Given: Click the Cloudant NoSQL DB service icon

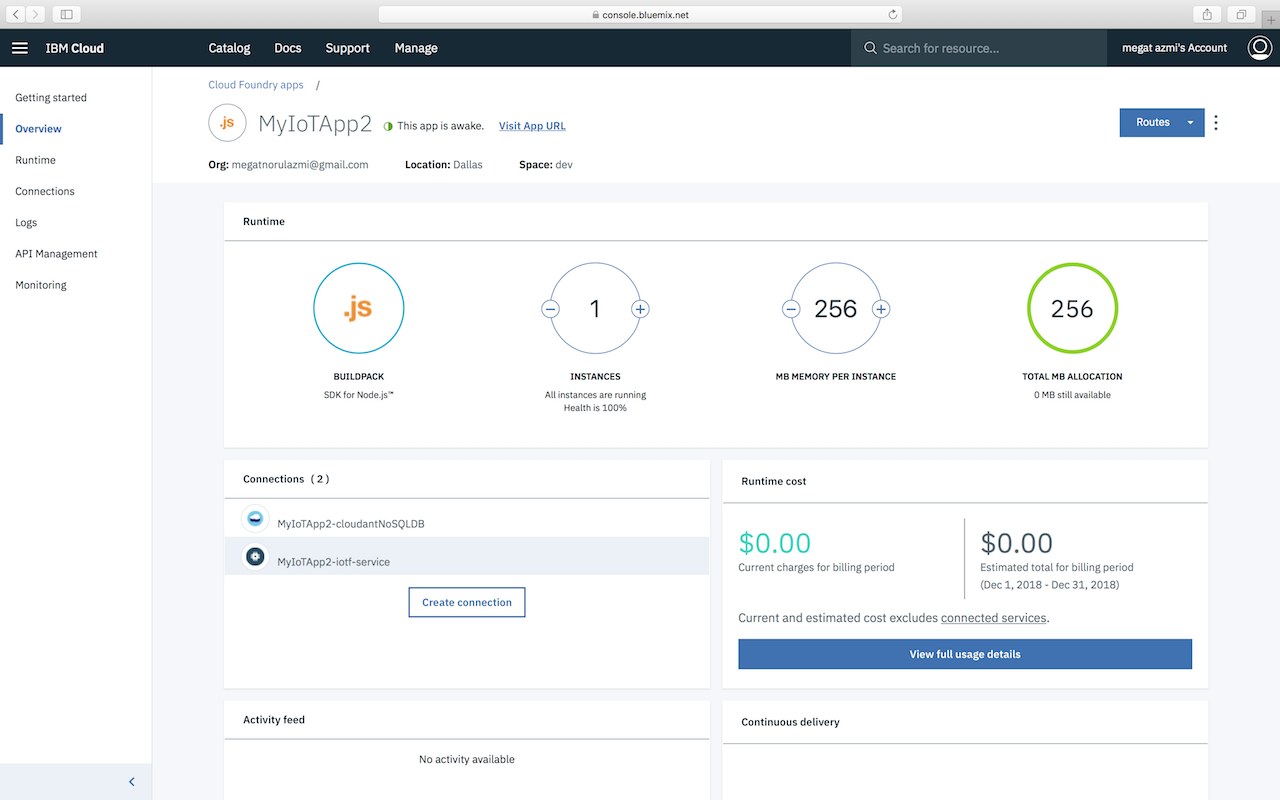Looking at the screenshot, I should [255, 518].
